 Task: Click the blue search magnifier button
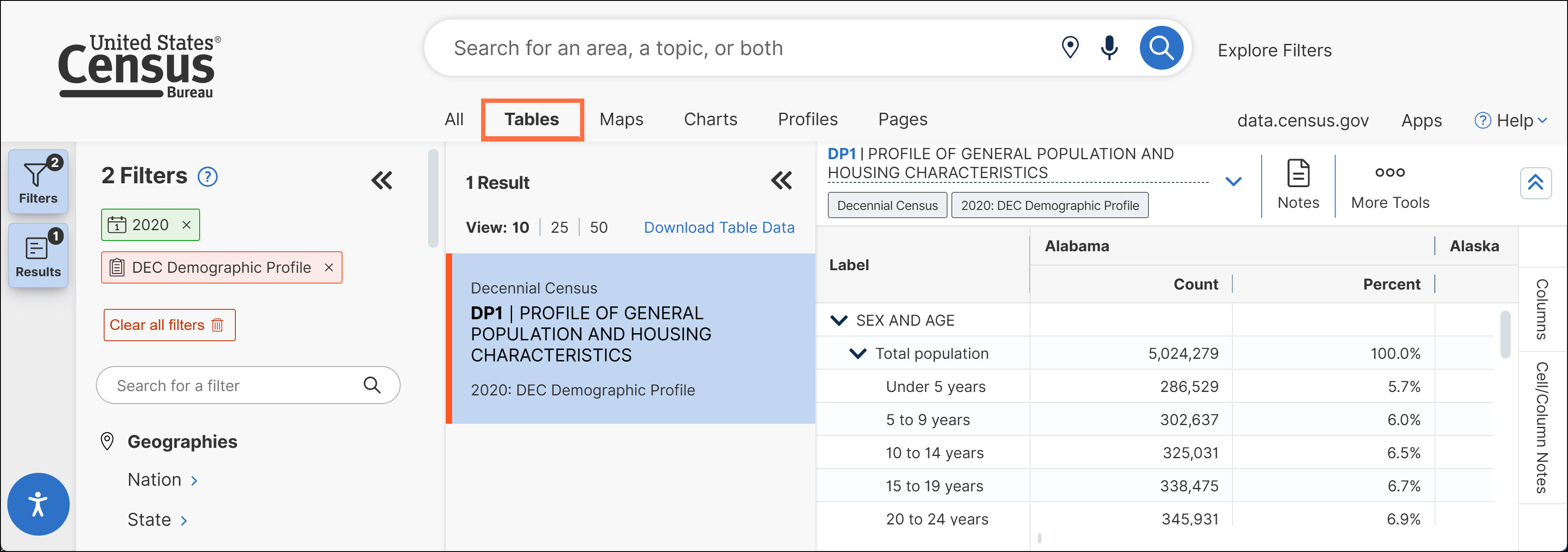(1161, 47)
